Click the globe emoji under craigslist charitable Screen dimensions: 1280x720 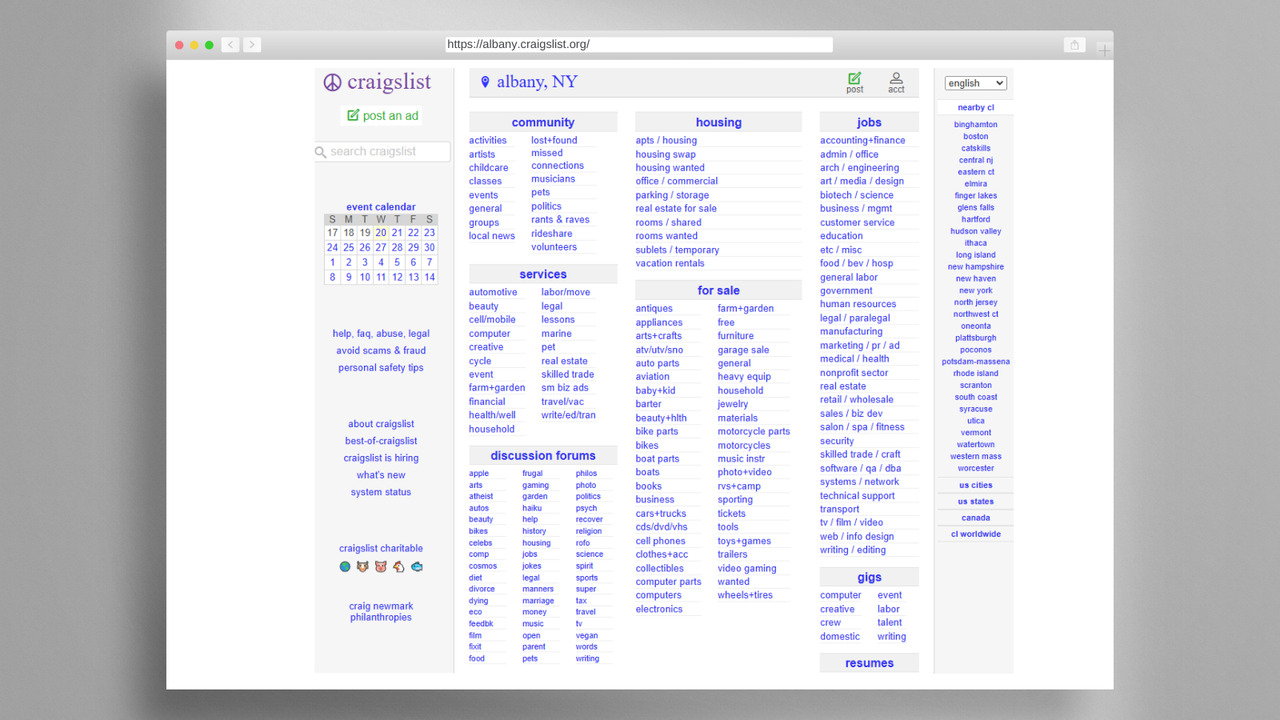point(345,566)
